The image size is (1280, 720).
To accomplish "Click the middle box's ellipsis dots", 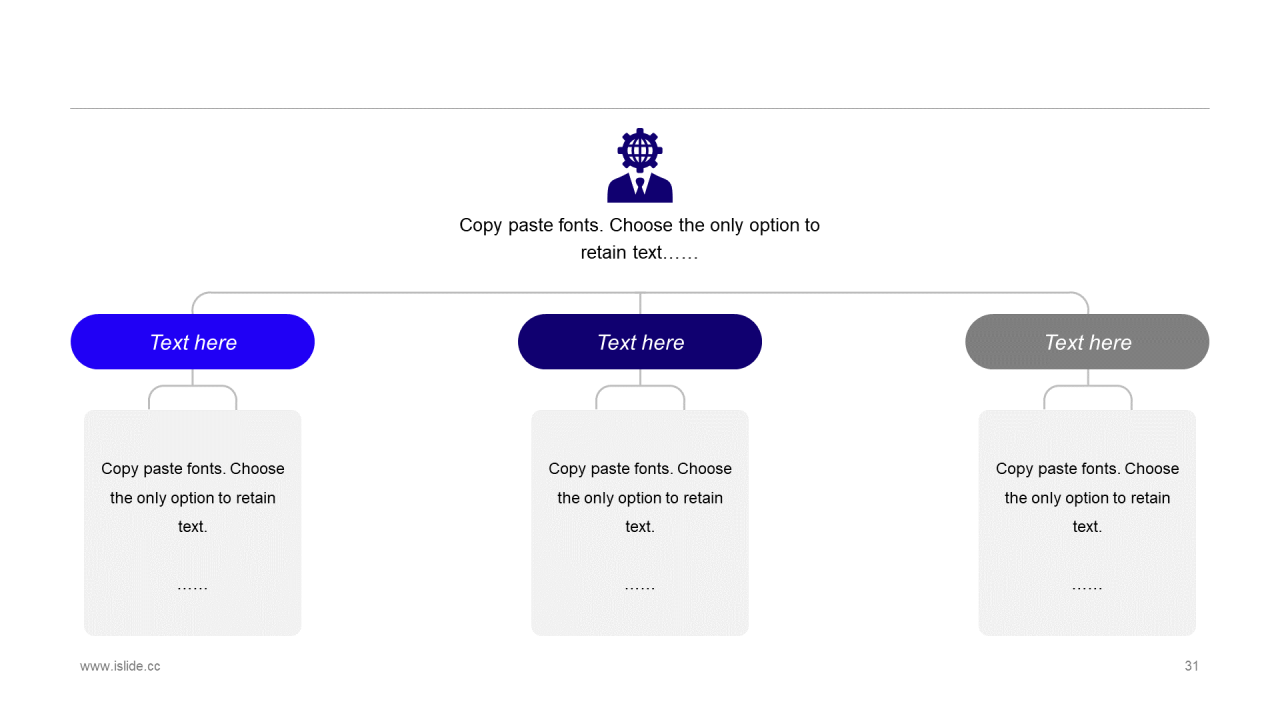I will (640, 587).
